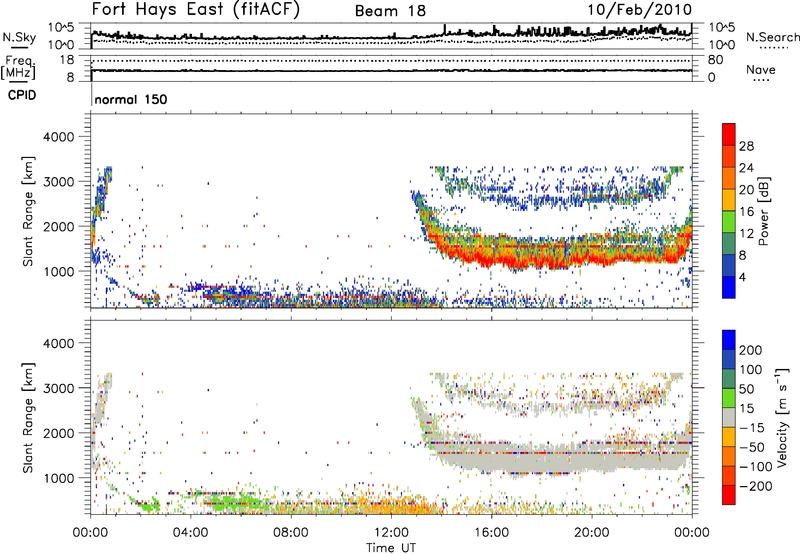Click the '4' power colorbar tick
Viewport: 800px width, 554px height.
742,278
